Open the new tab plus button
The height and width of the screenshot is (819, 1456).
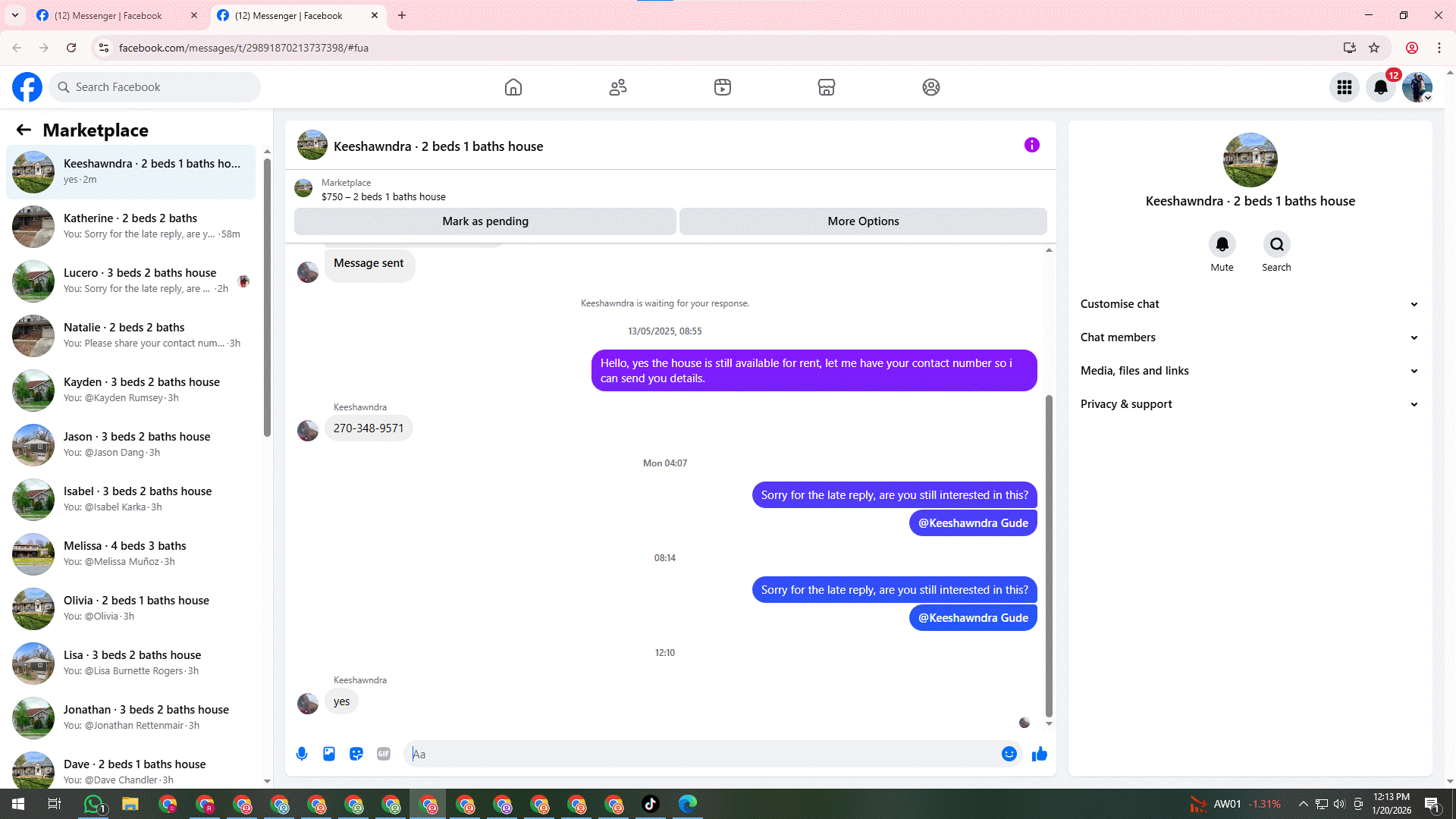pos(402,15)
